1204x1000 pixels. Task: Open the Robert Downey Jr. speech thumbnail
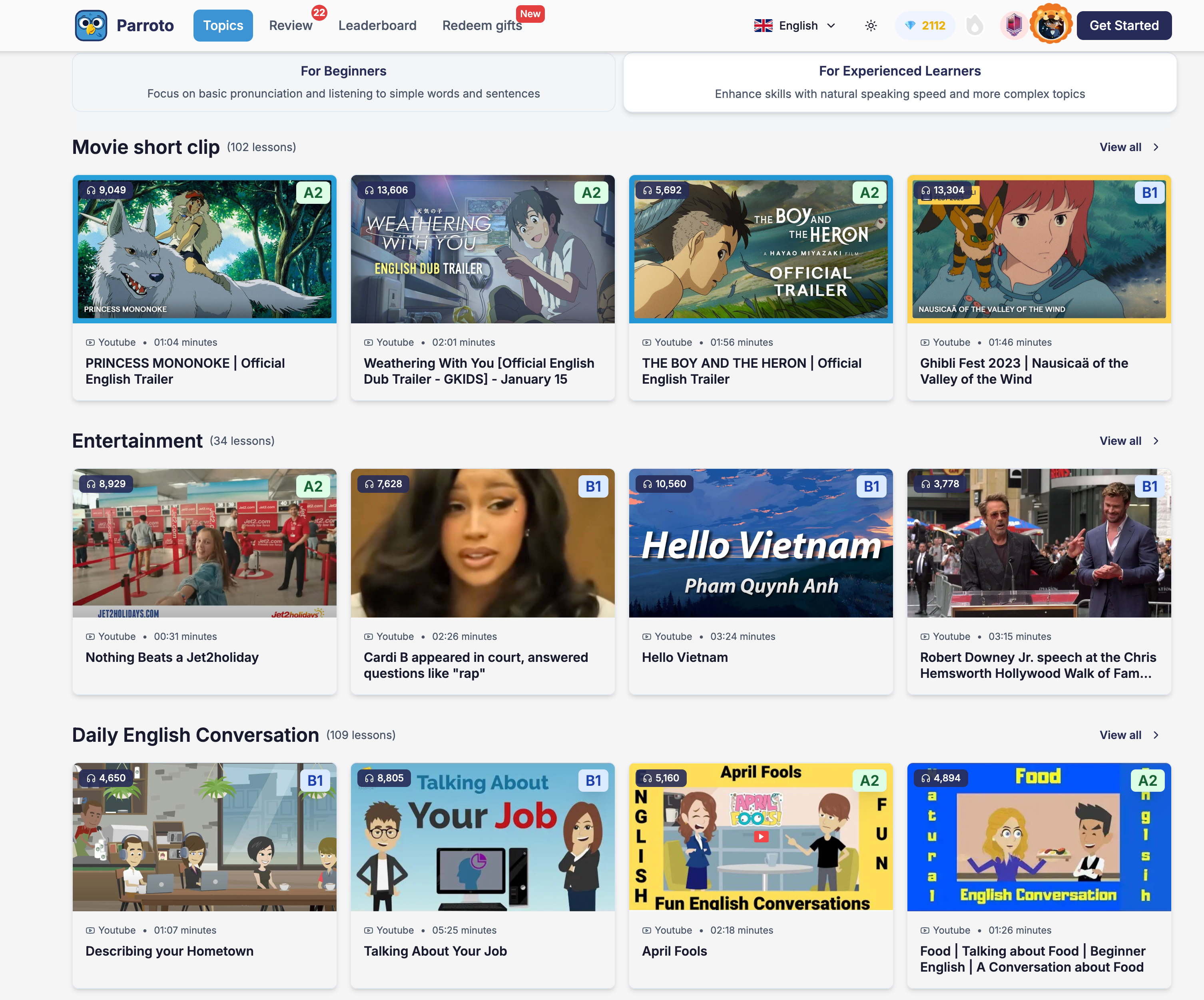pos(1039,543)
